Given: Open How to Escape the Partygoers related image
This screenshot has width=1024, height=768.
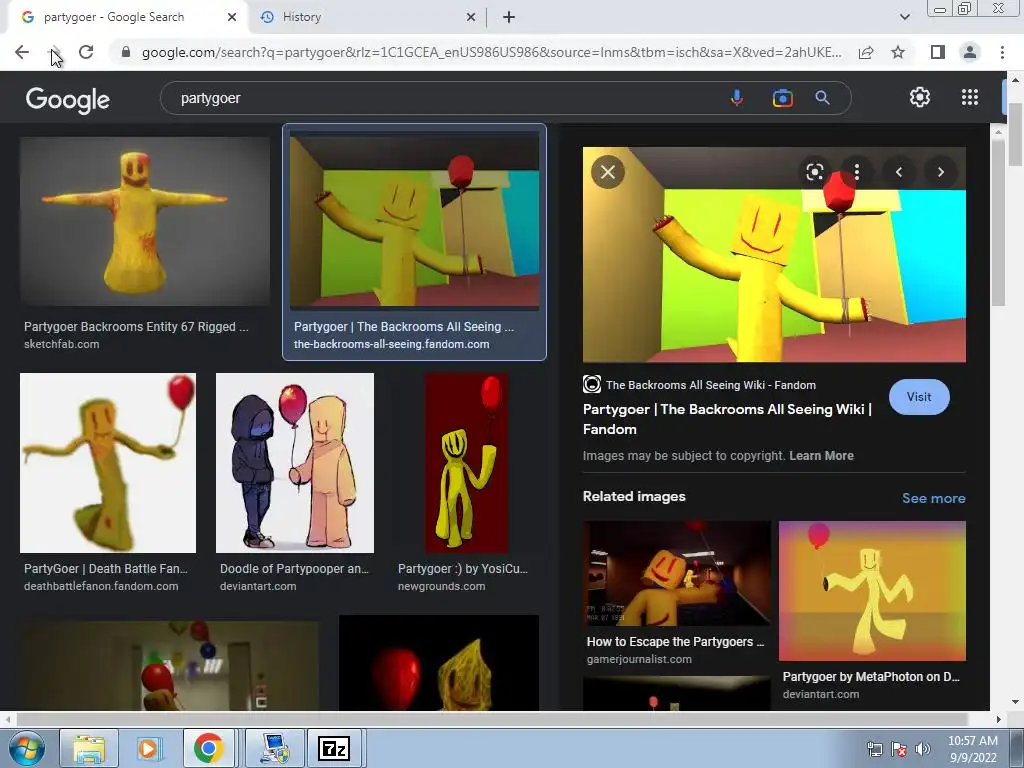Looking at the screenshot, I should point(677,573).
